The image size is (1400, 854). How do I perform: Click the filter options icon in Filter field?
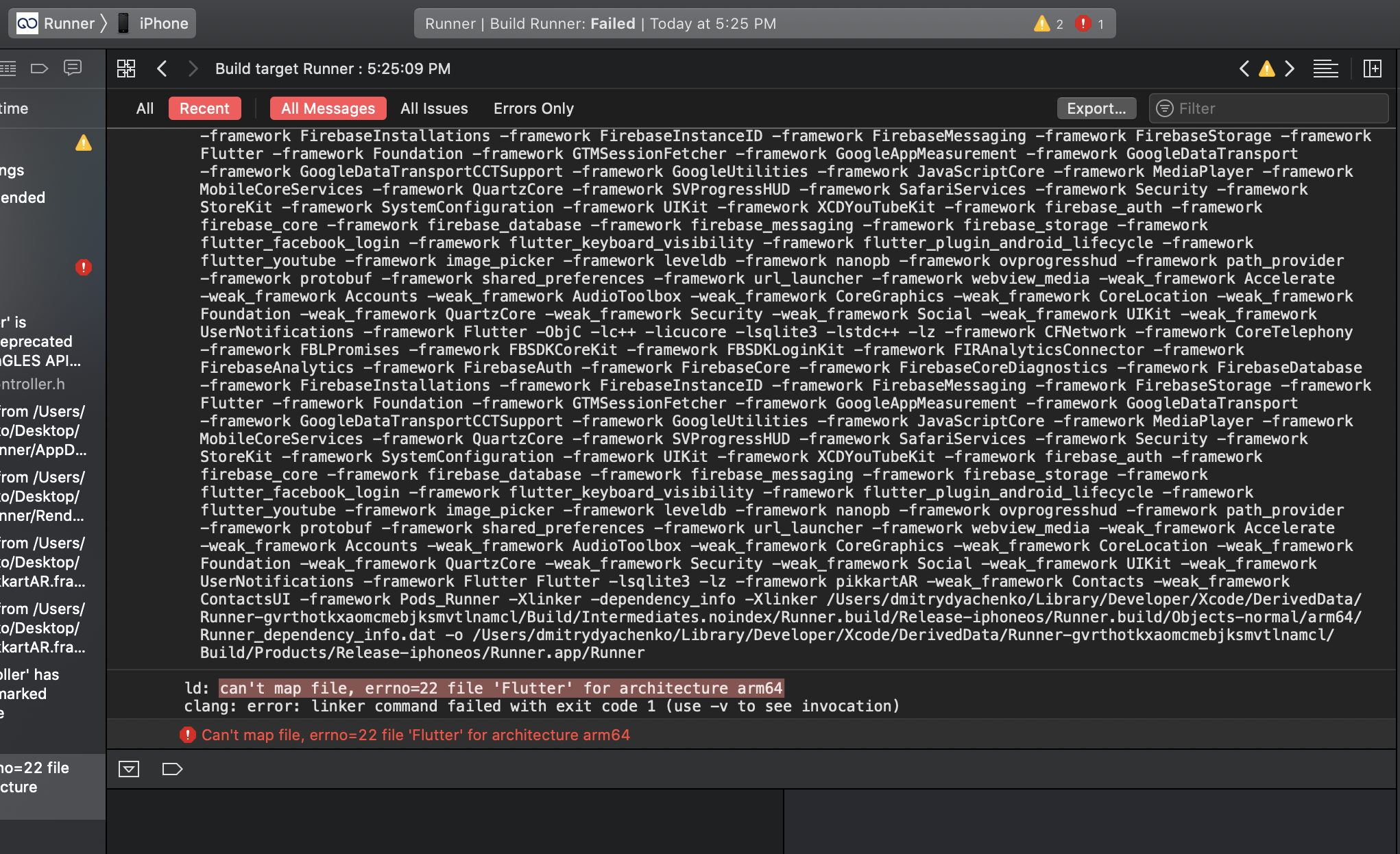pos(1165,108)
